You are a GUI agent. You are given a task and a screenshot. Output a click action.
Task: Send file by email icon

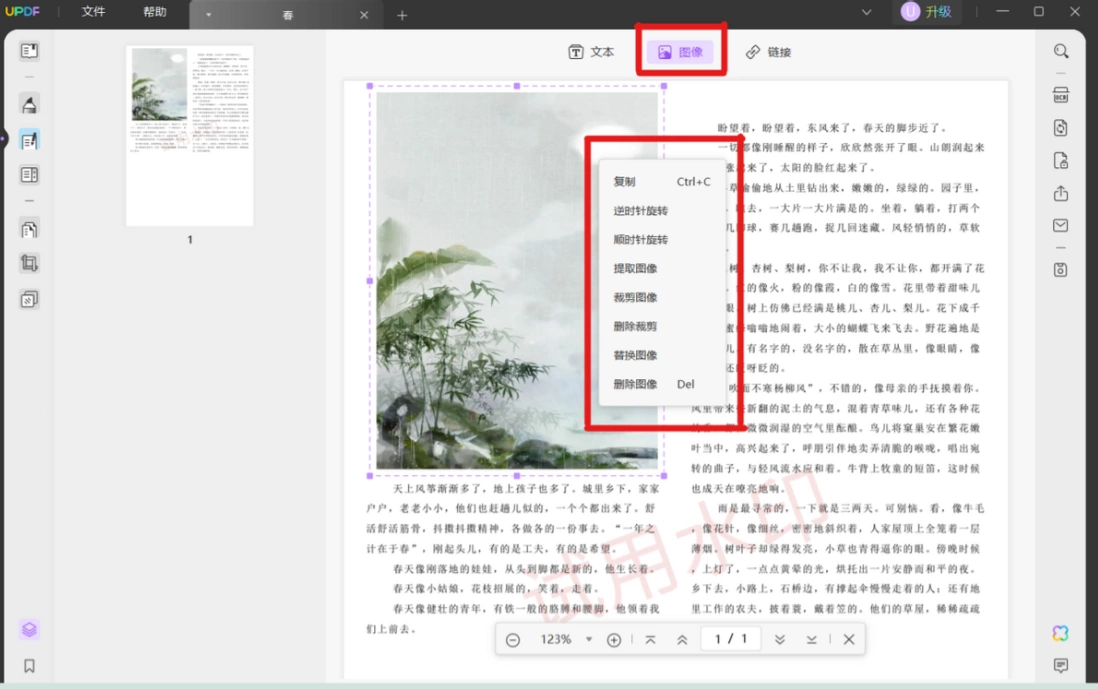(1061, 225)
